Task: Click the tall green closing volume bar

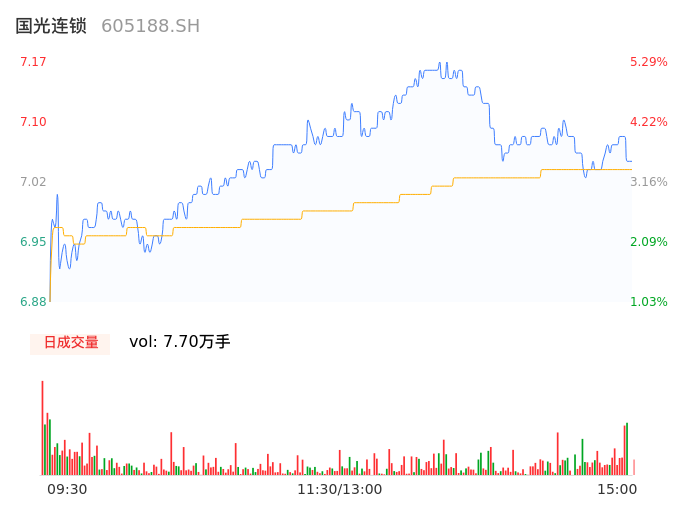Action: tap(627, 450)
